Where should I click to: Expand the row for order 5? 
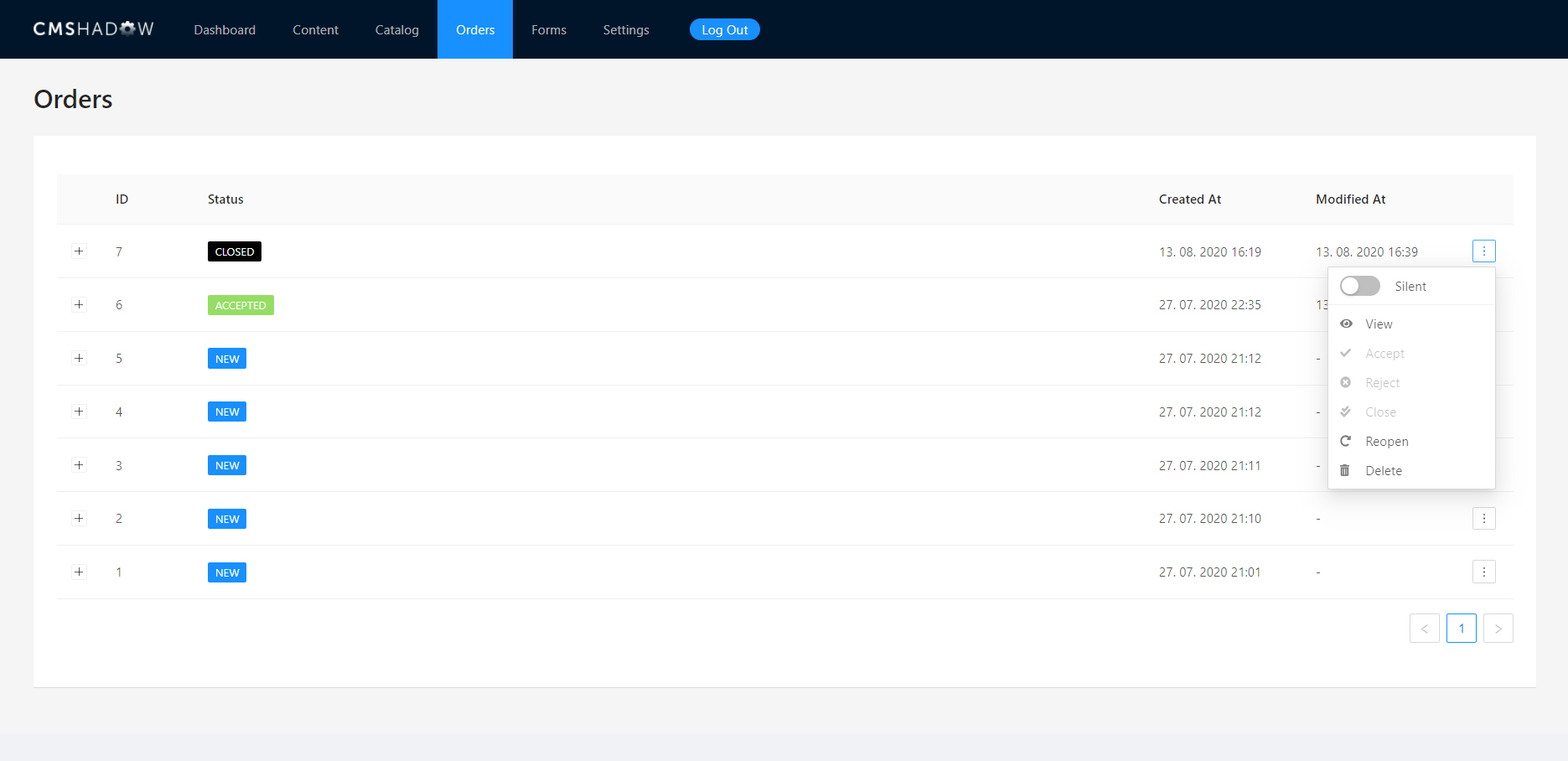point(79,358)
